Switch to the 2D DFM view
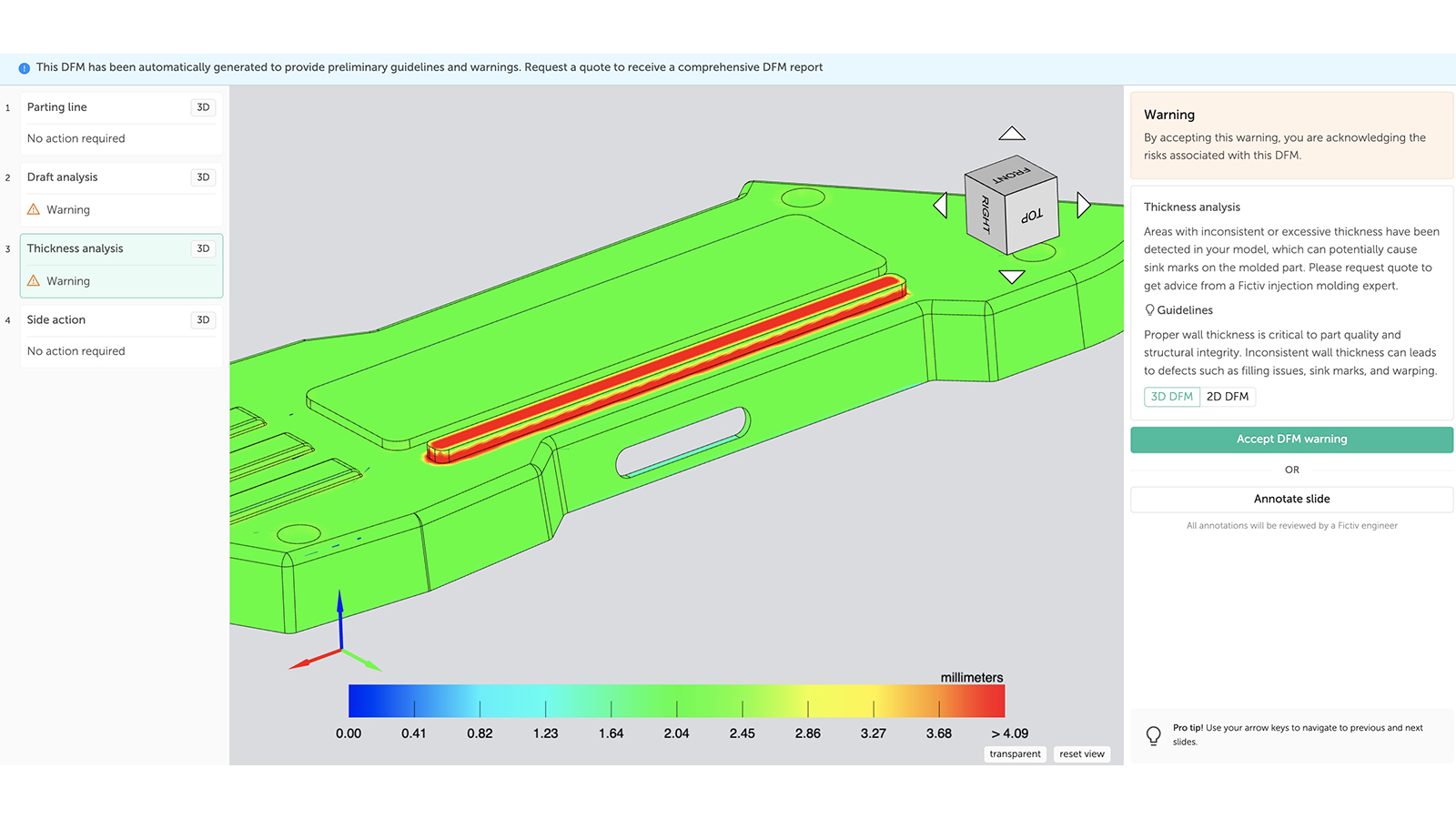The height and width of the screenshot is (819, 1456). pyautogui.click(x=1228, y=396)
